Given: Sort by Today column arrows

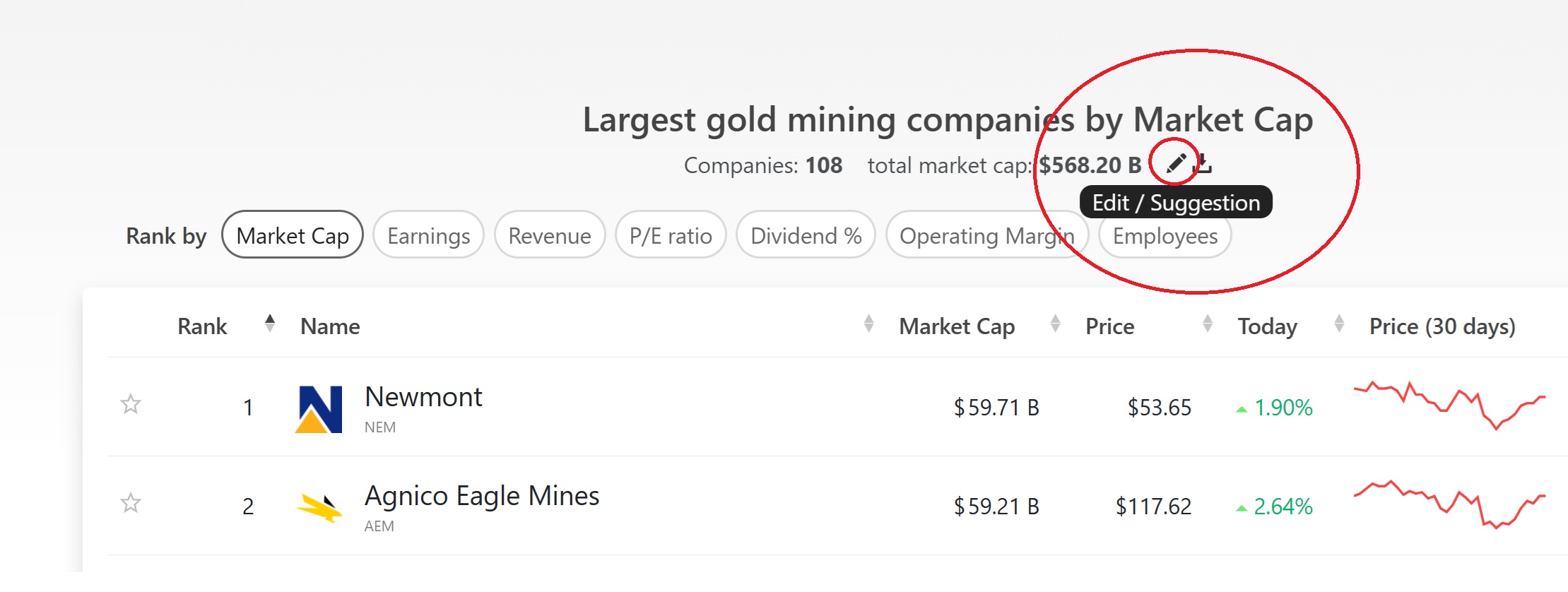Looking at the screenshot, I should click(1338, 324).
